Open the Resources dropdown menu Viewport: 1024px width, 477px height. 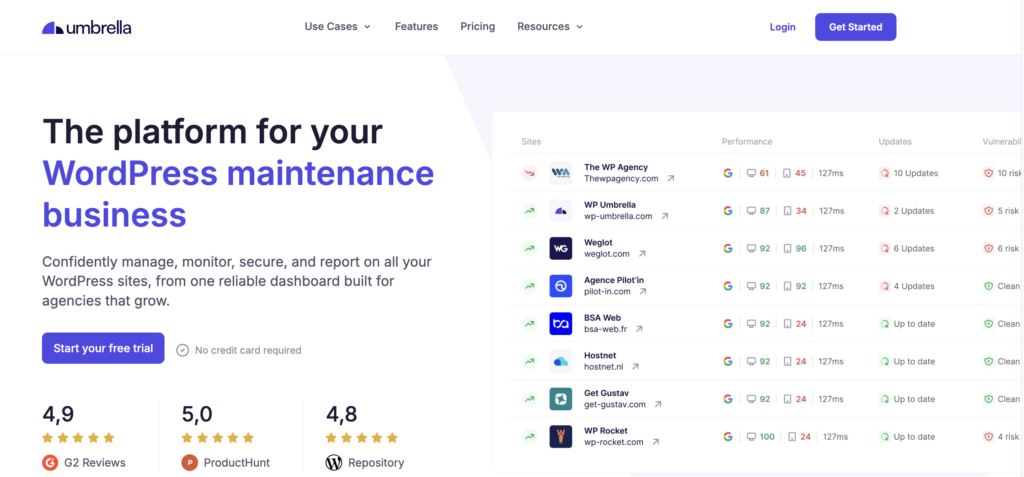[550, 27]
